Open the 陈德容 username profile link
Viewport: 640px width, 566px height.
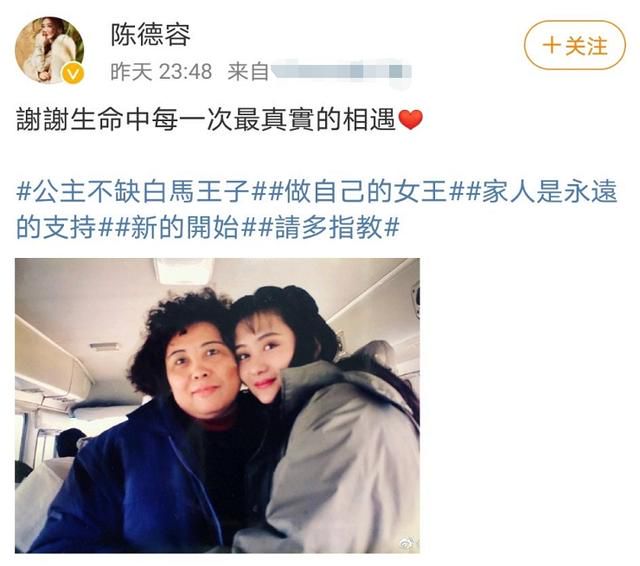click(x=151, y=35)
